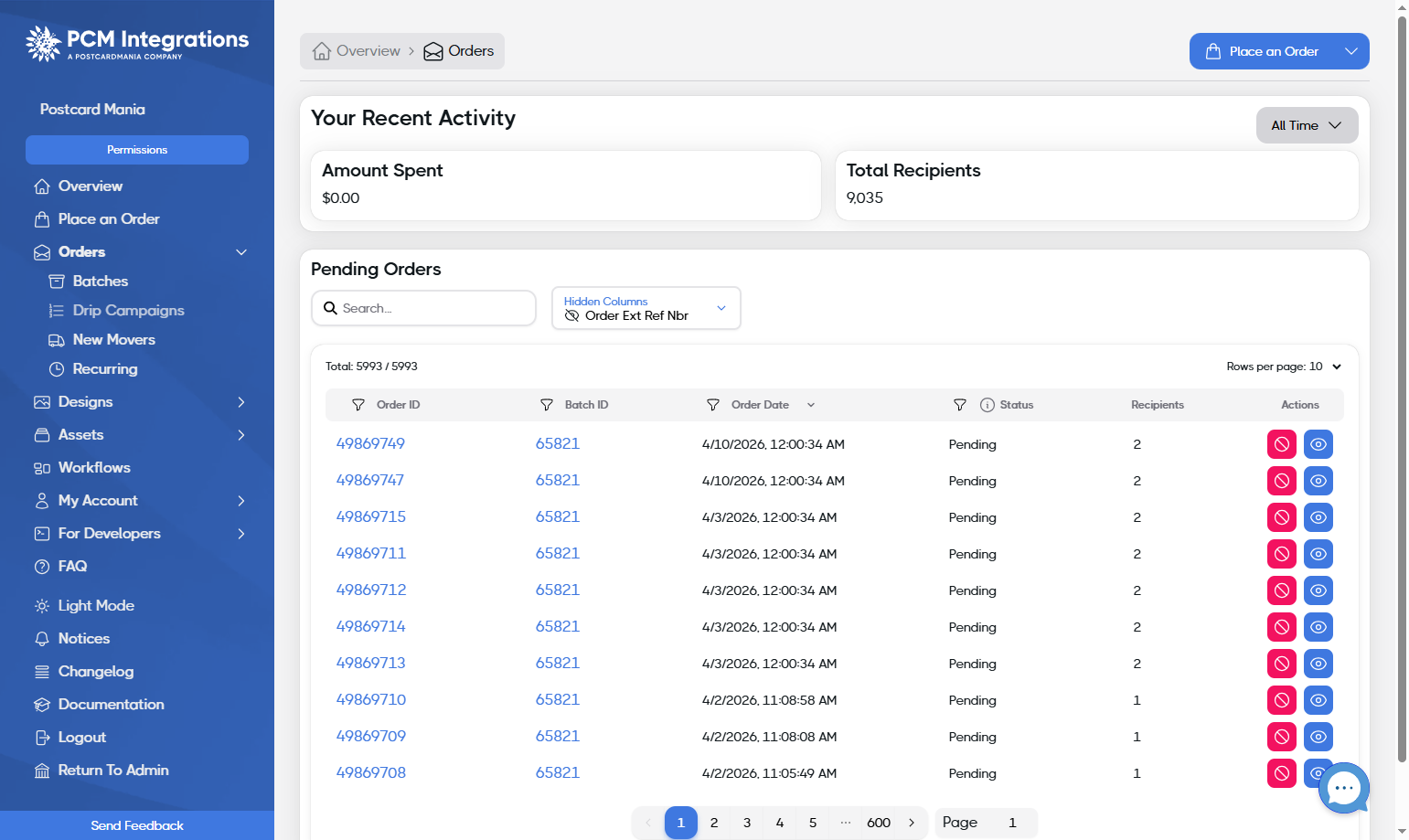Open Workflows in sidebar
The image size is (1409, 840).
82,468
